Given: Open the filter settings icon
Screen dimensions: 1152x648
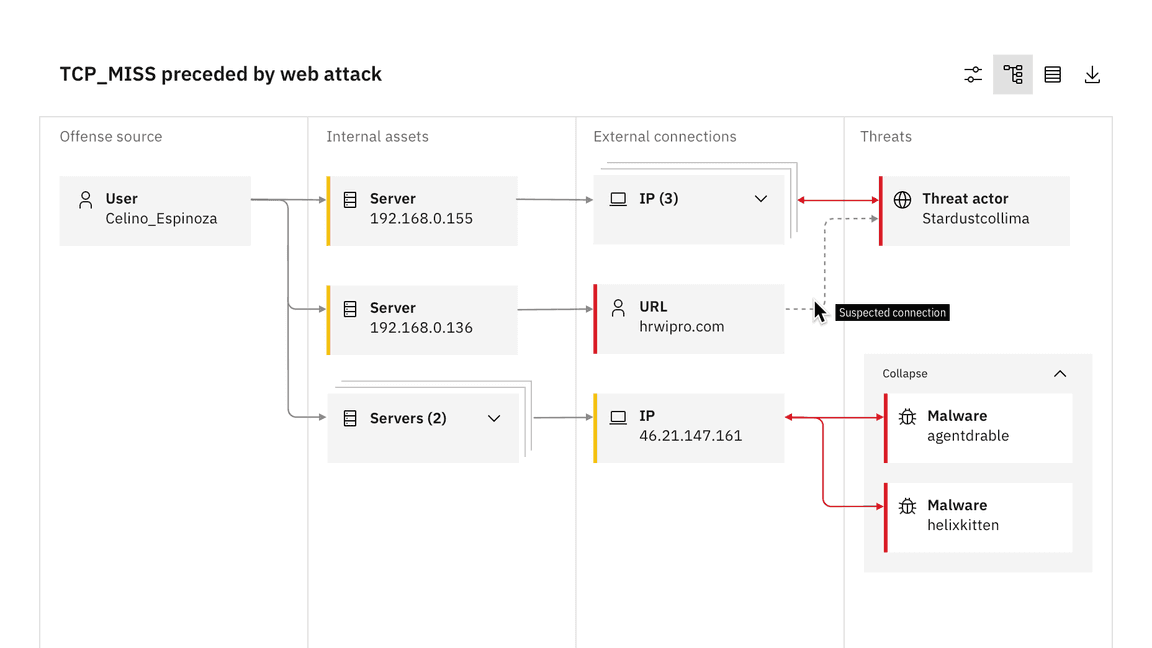Looking at the screenshot, I should (972, 74).
